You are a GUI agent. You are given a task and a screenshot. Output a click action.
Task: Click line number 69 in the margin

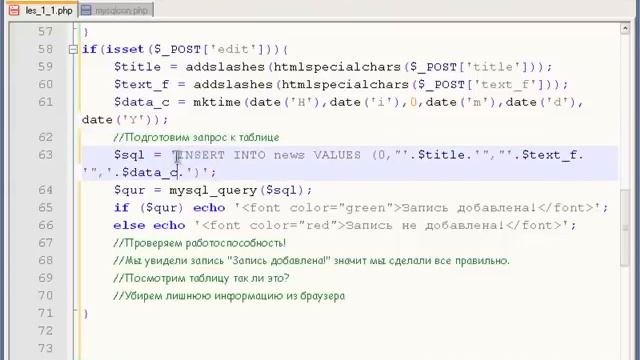click(45, 278)
